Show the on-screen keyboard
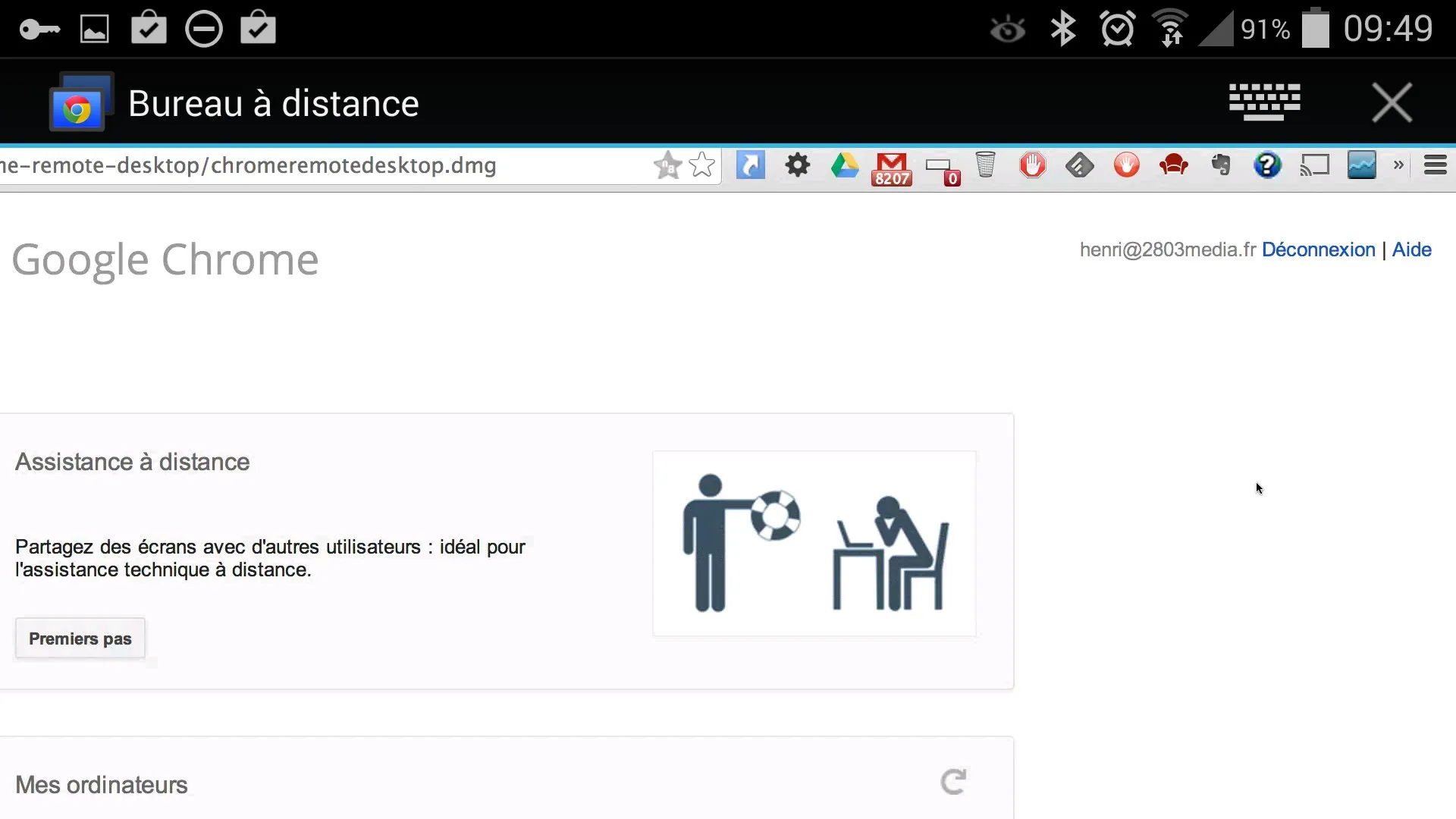The height and width of the screenshot is (819, 1456). (x=1264, y=102)
